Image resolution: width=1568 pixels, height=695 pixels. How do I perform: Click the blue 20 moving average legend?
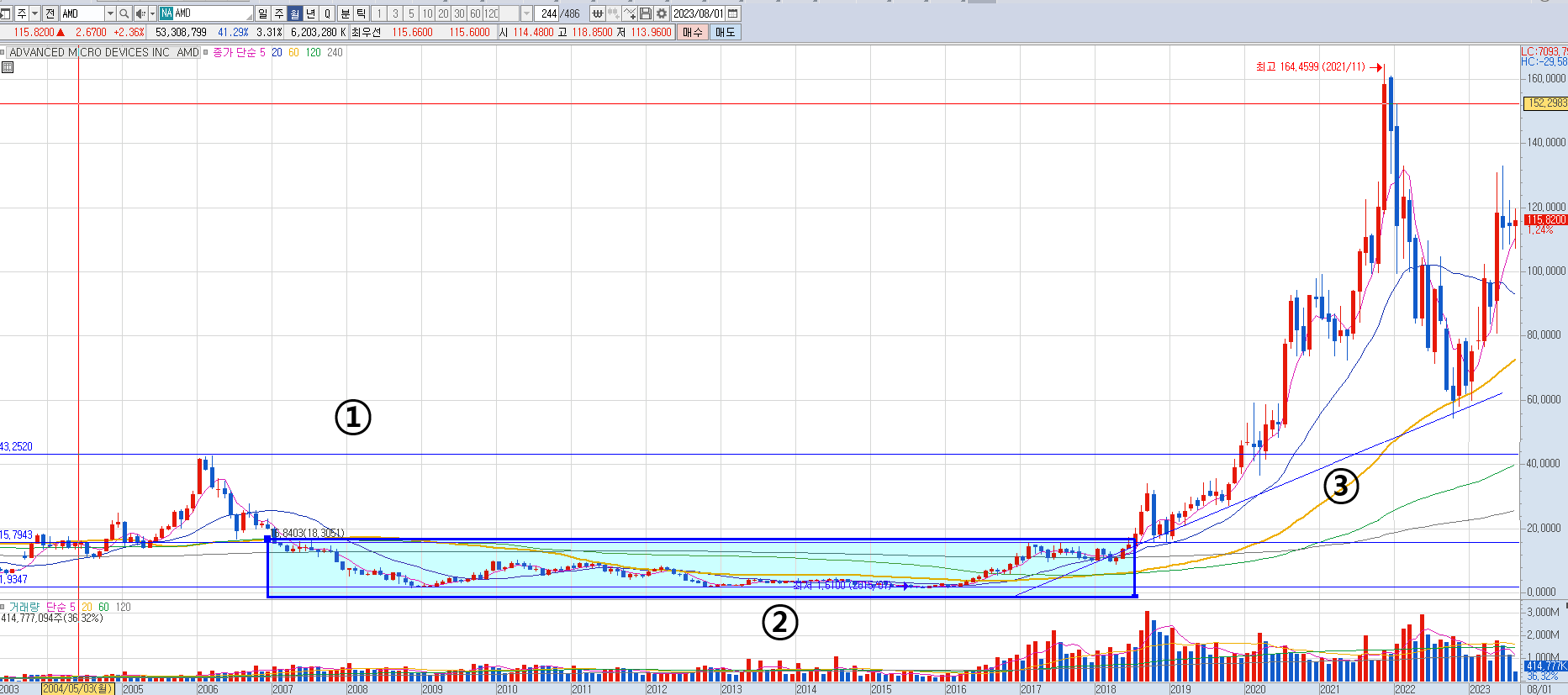277,52
